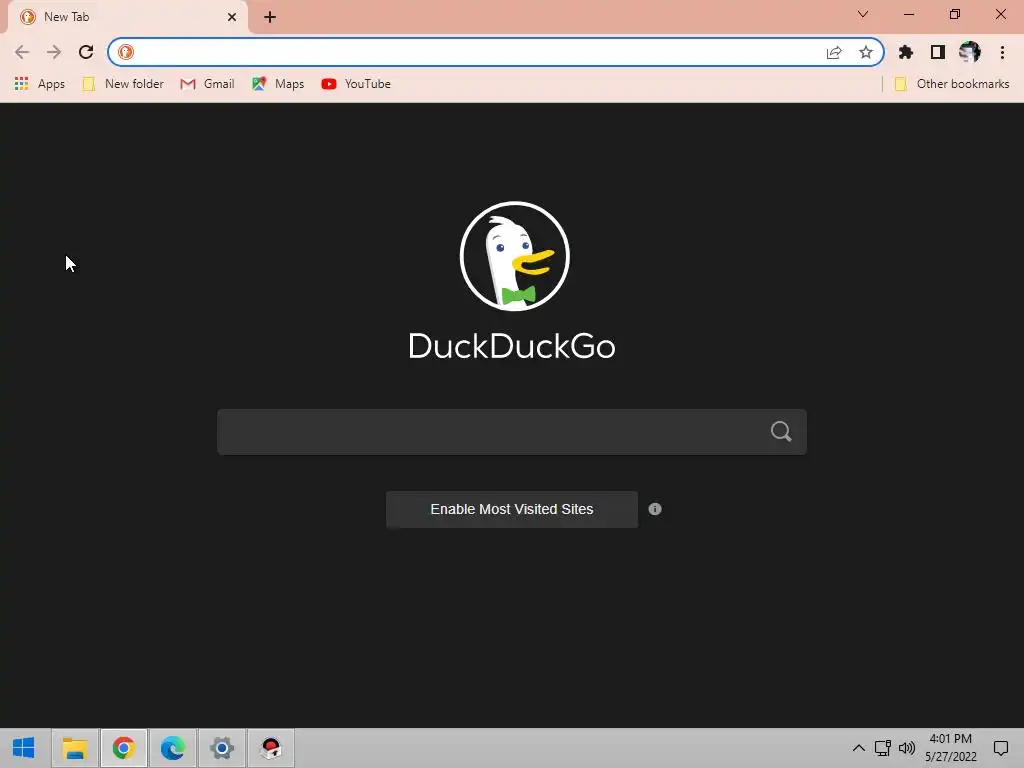Click the browser forward arrow

tap(54, 52)
